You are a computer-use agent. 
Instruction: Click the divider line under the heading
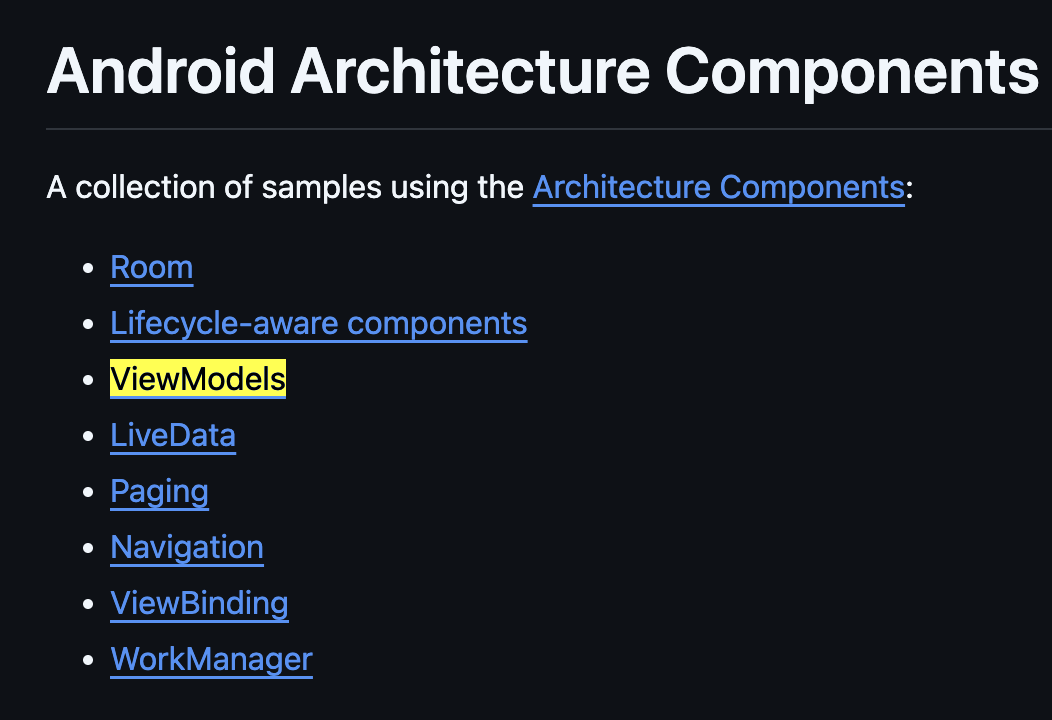(x=549, y=128)
